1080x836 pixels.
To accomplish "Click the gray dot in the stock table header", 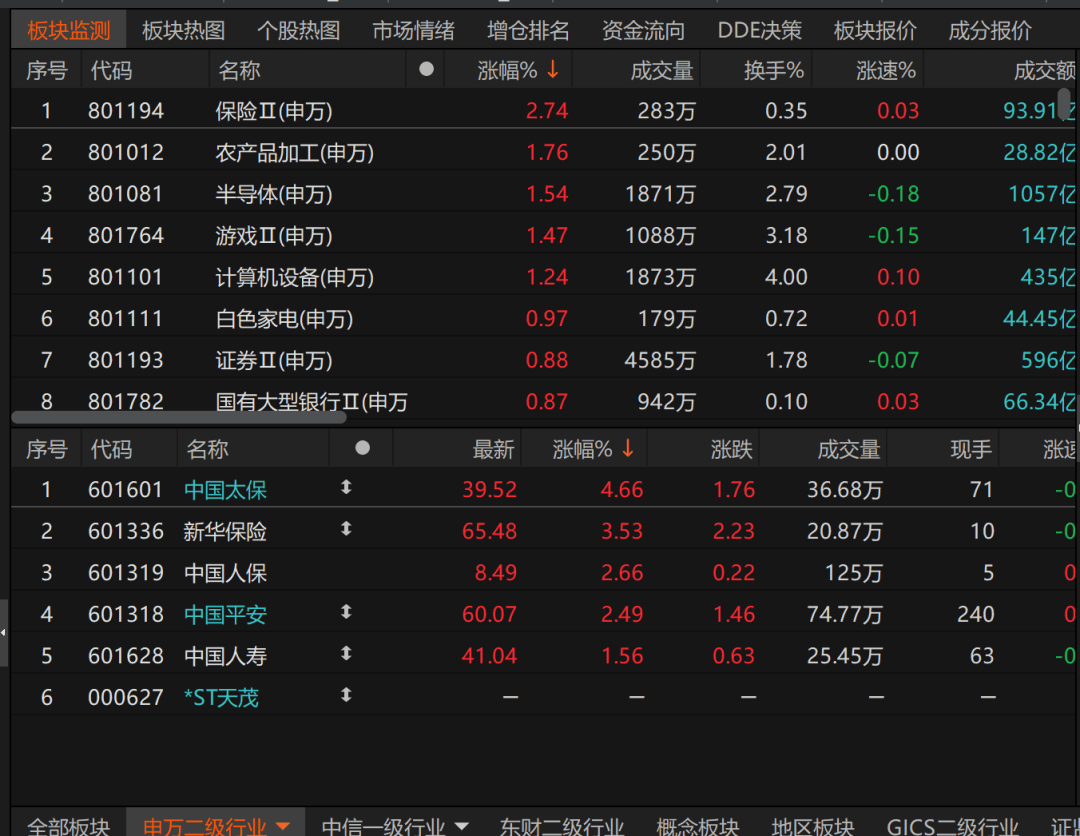I will pyautogui.click(x=362, y=448).
